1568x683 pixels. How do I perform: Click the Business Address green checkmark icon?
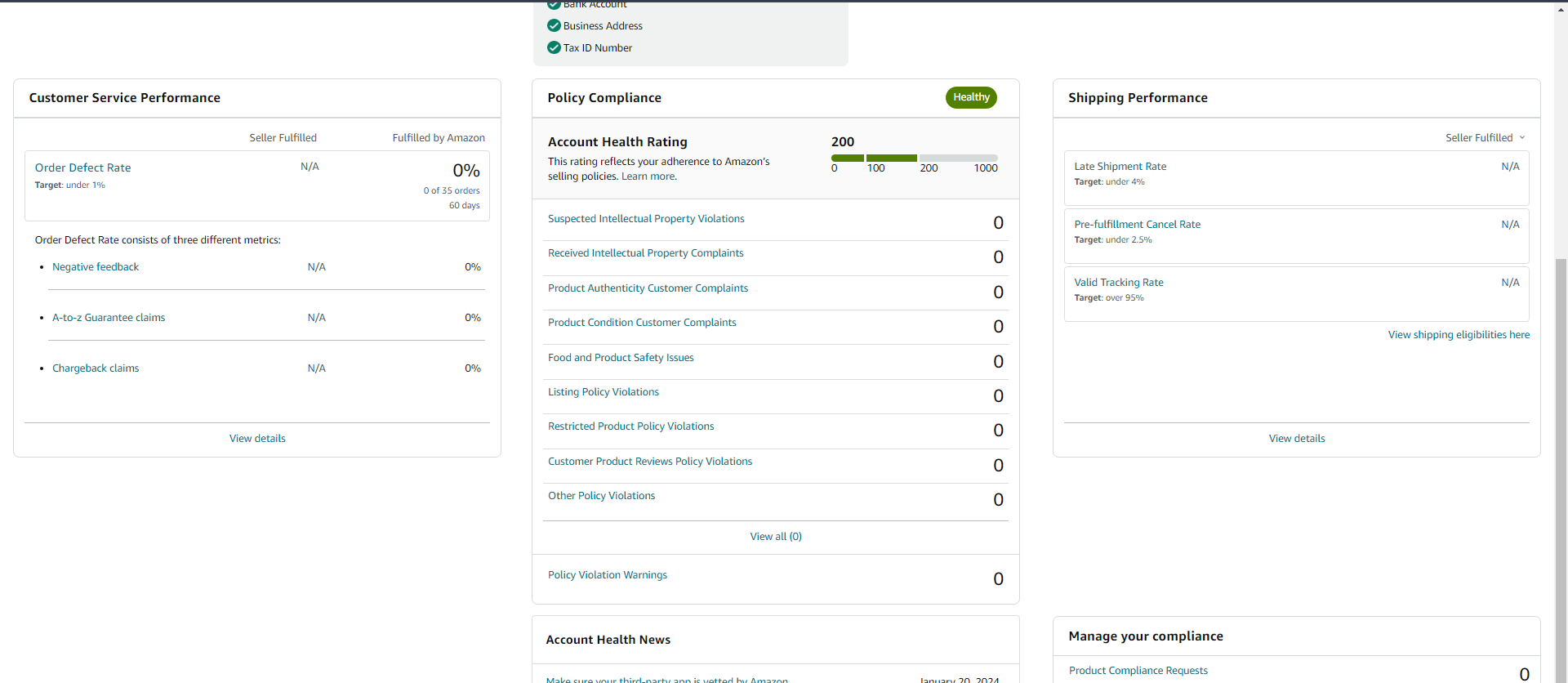point(554,25)
